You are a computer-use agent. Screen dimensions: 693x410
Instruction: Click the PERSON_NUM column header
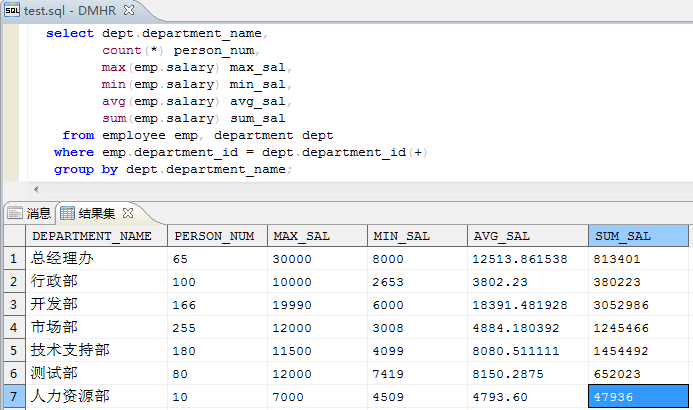coord(215,236)
